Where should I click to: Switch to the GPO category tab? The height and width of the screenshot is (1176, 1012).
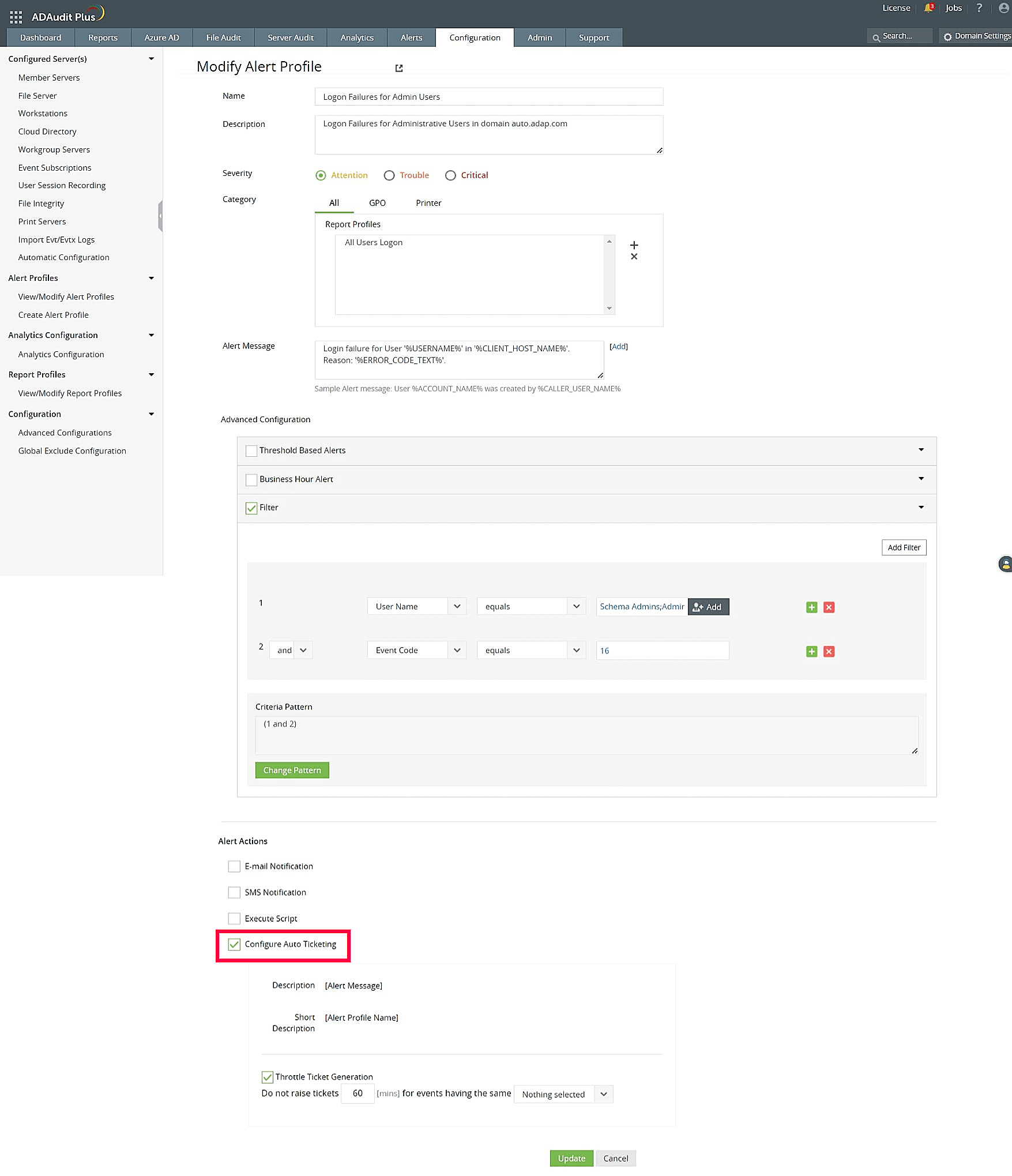[377, 203]
